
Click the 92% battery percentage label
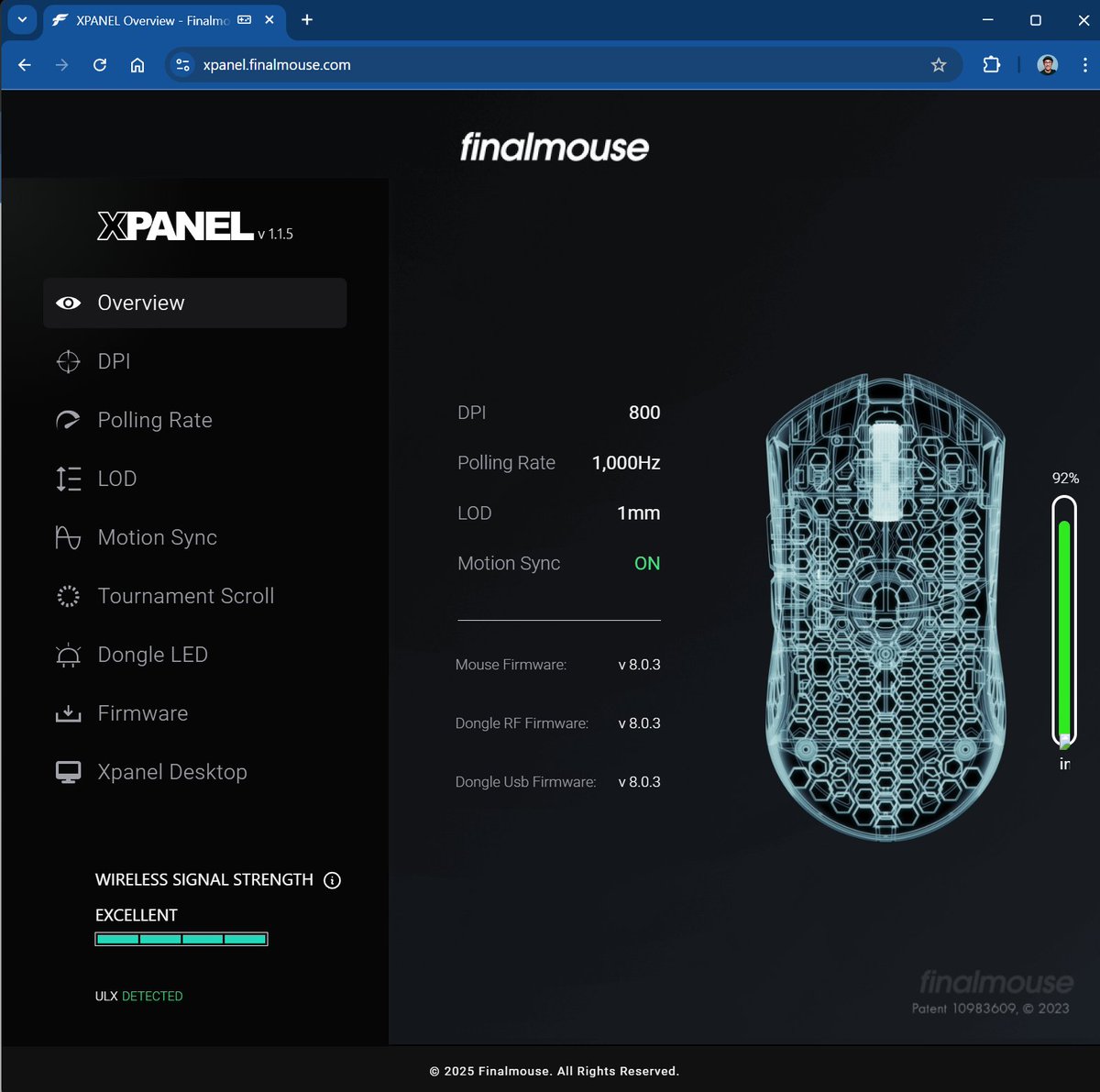click(x=1065, y=479)
